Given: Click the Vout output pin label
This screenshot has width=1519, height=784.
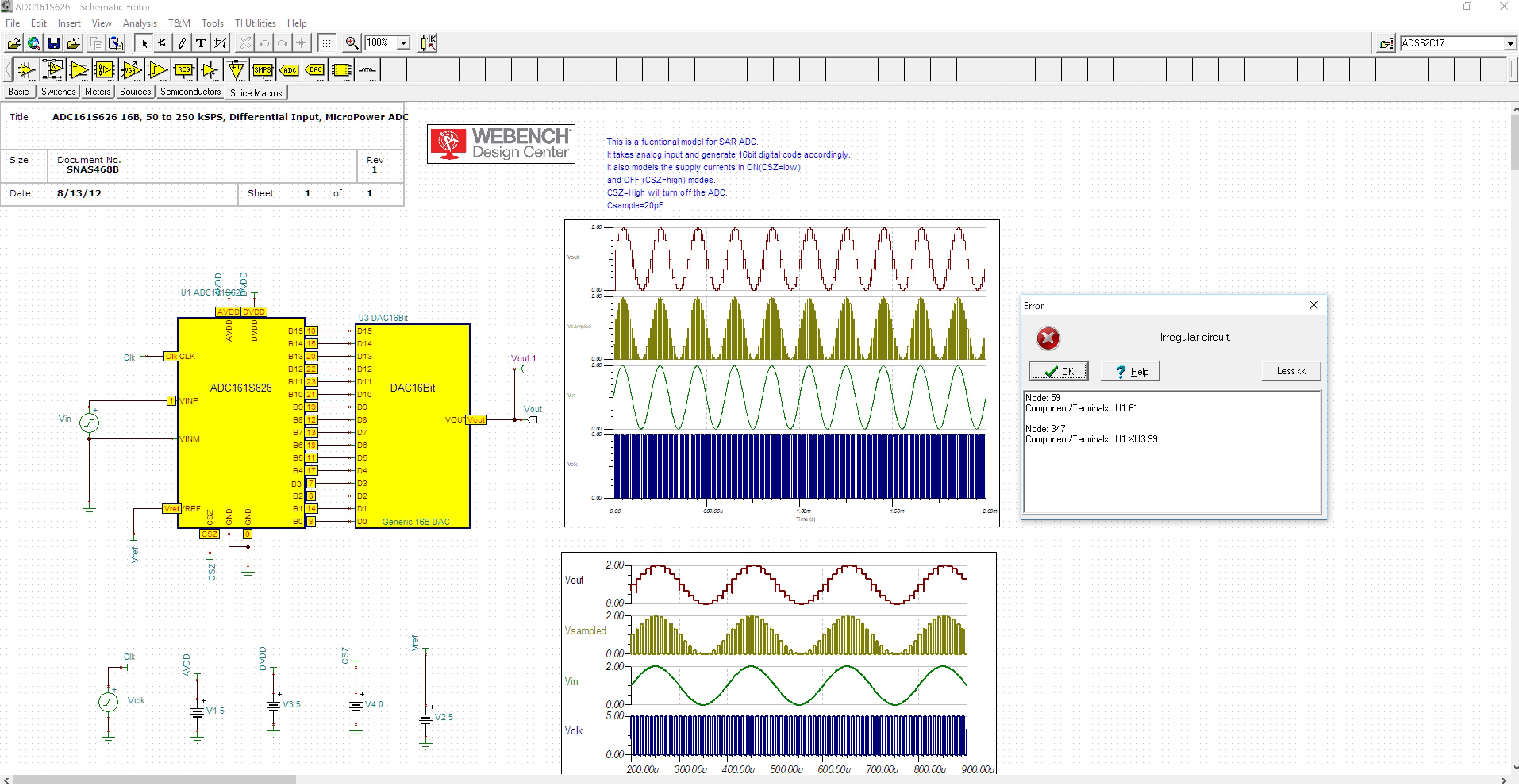Looking at the screenshot, I should tap(533, 409).
